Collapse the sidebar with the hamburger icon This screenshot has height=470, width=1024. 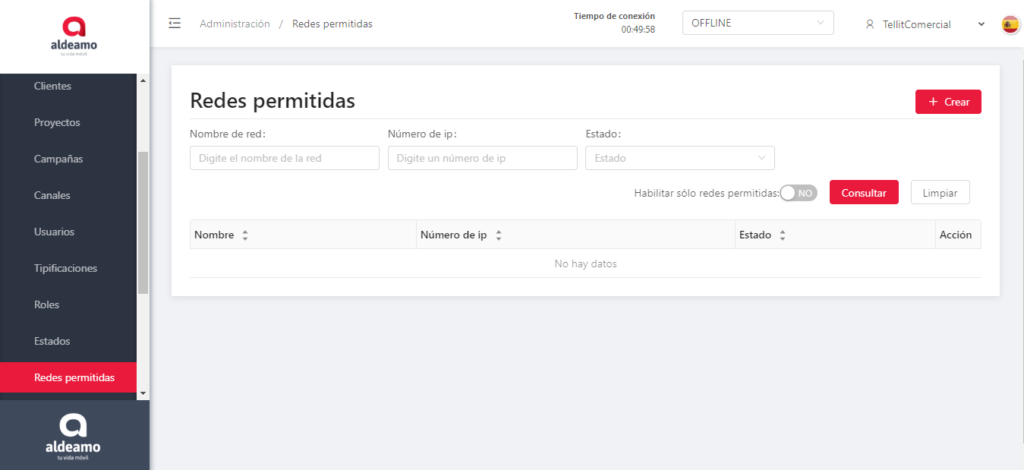click(x=175, y=24)
